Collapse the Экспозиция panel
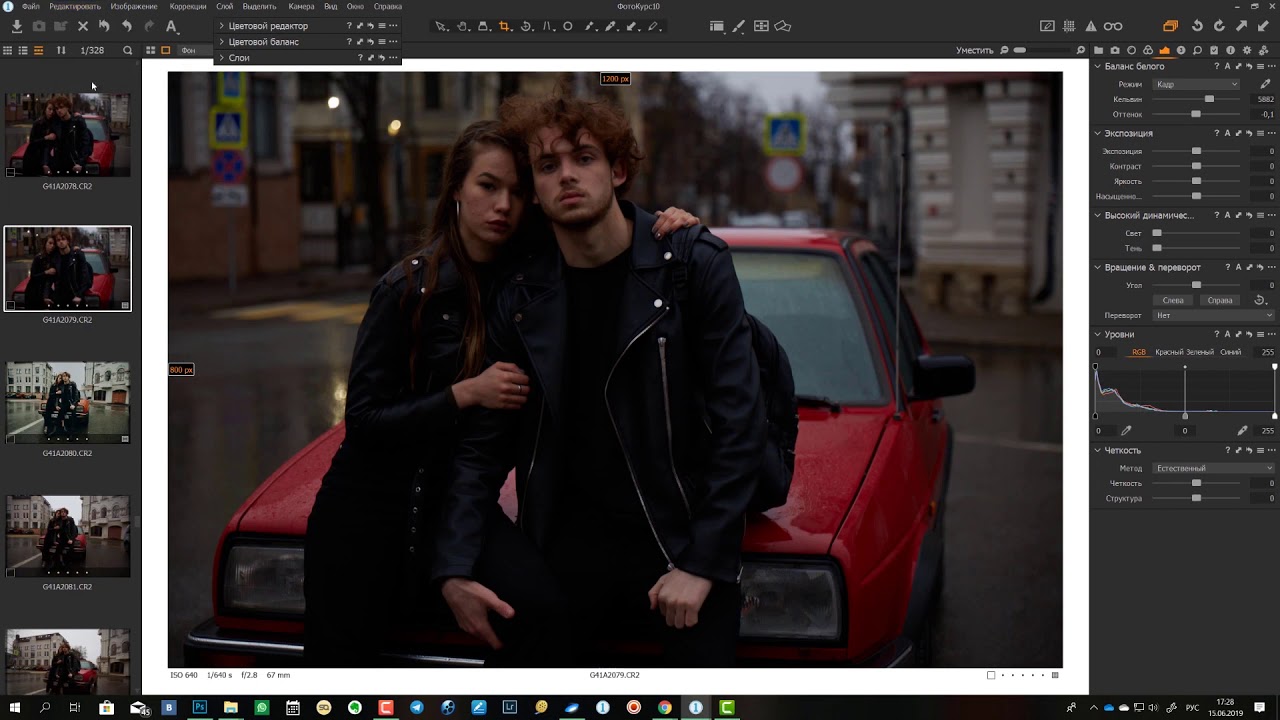This screenshot has height=720, width=1280. [1097, 133]
